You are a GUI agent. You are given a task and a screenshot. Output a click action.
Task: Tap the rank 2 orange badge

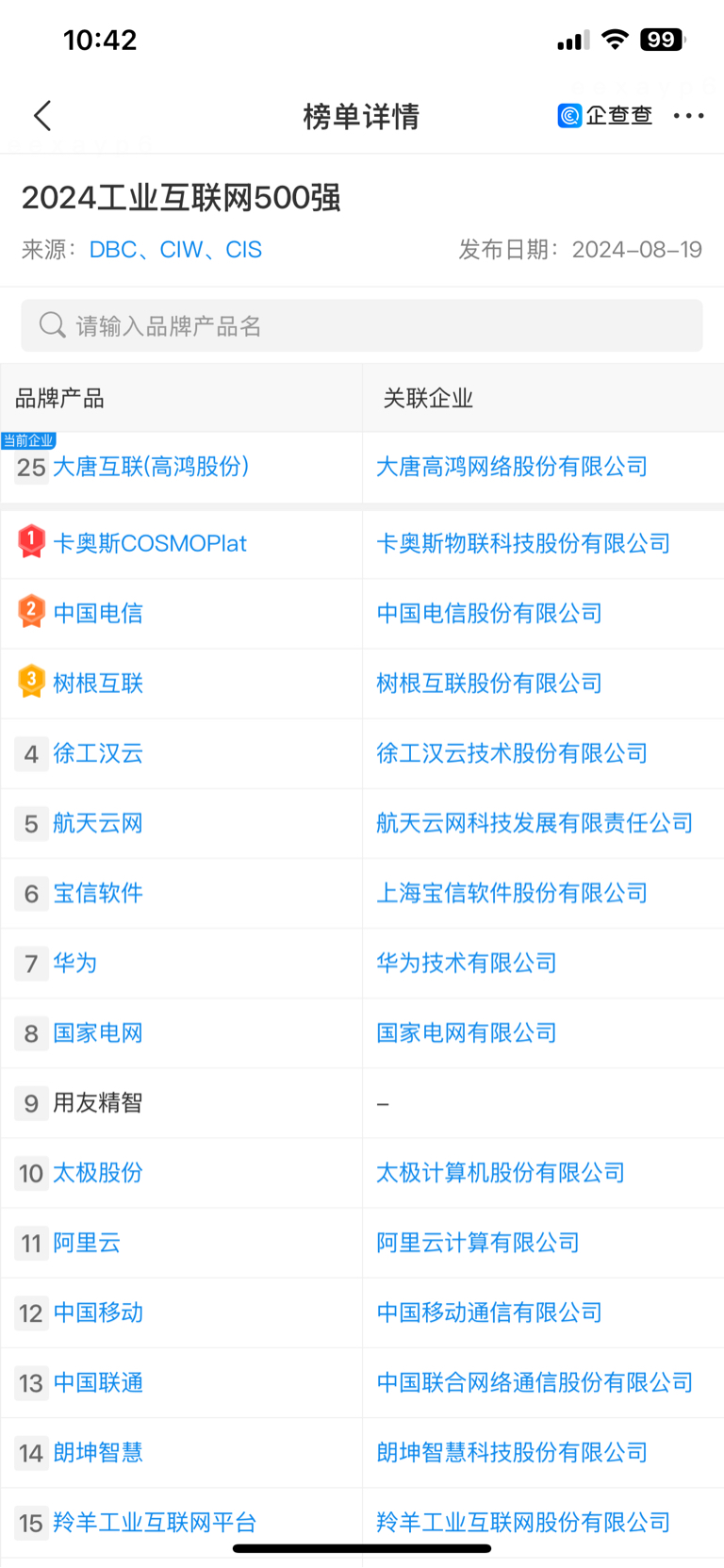point(31,611)
